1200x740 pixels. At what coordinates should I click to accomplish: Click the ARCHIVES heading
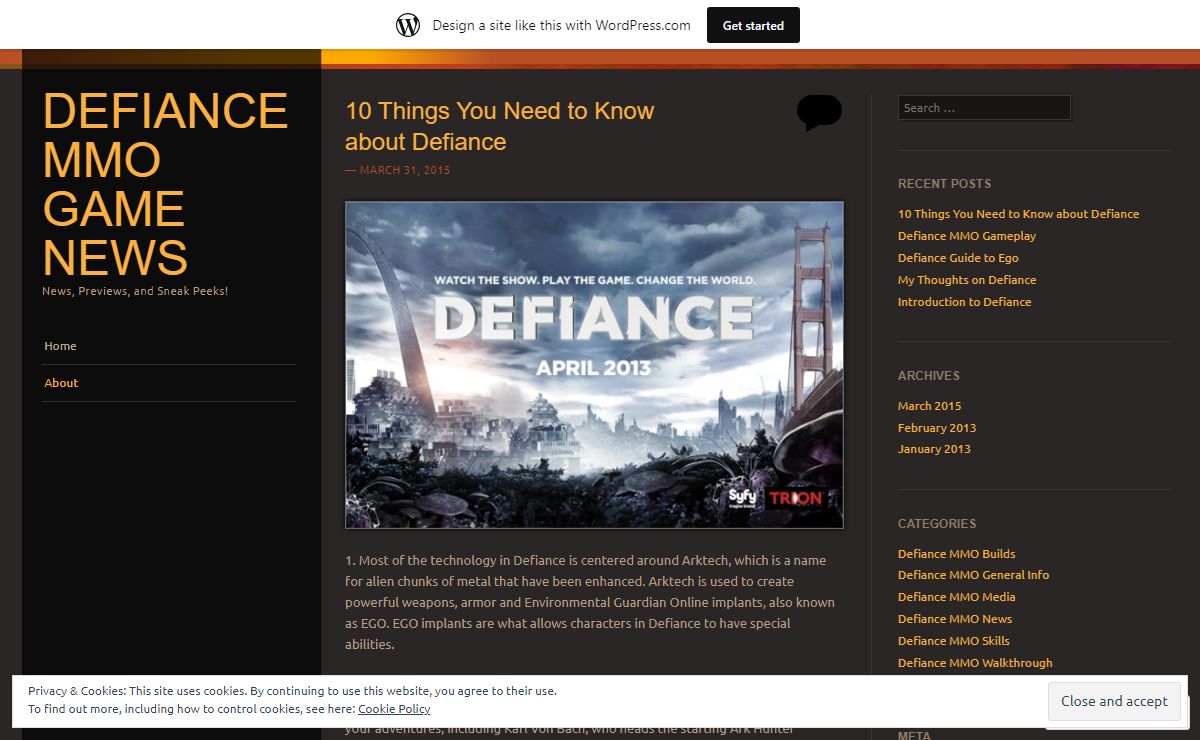928,376
